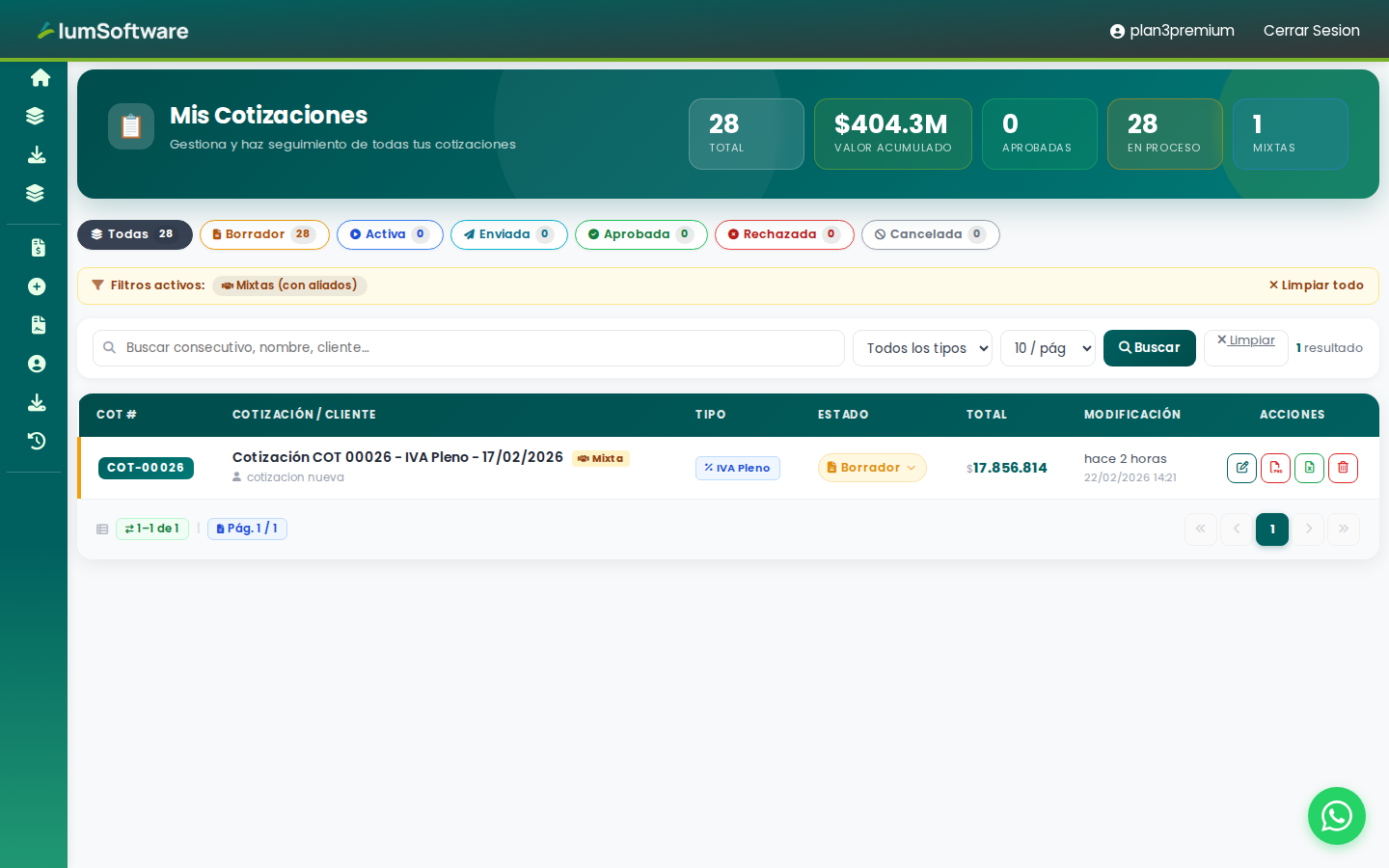Select the Aprobada filter tab
The height and width of the screenshot is (868, 1389).
click(640, 234)
